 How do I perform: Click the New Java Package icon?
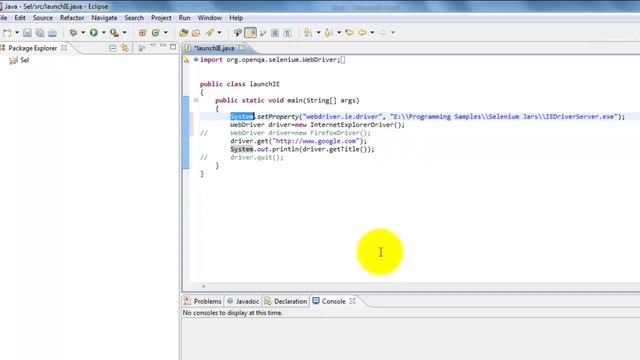142,33
